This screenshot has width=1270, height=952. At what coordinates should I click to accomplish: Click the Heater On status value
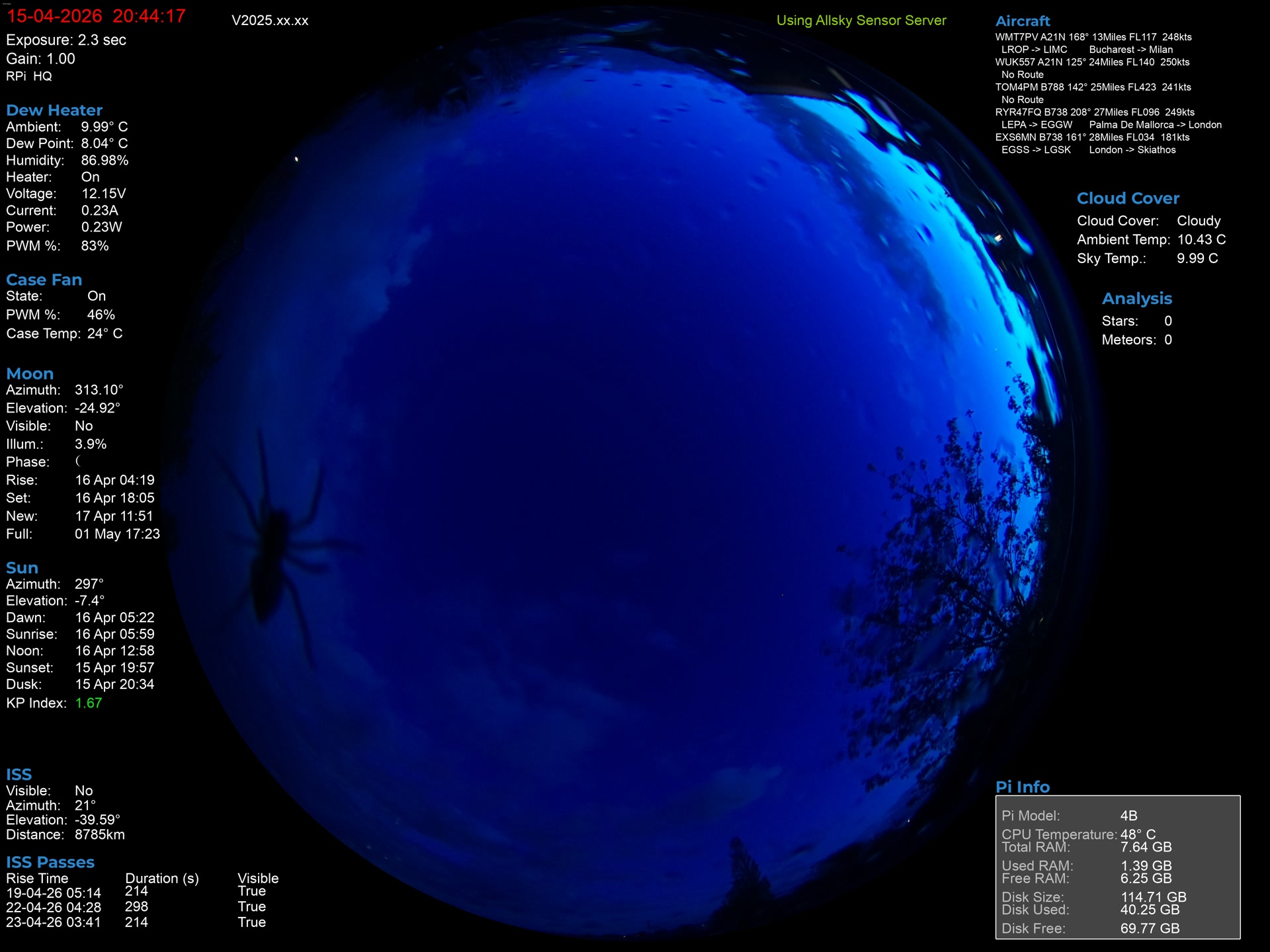pyautogui.click(x=90, y=177)
